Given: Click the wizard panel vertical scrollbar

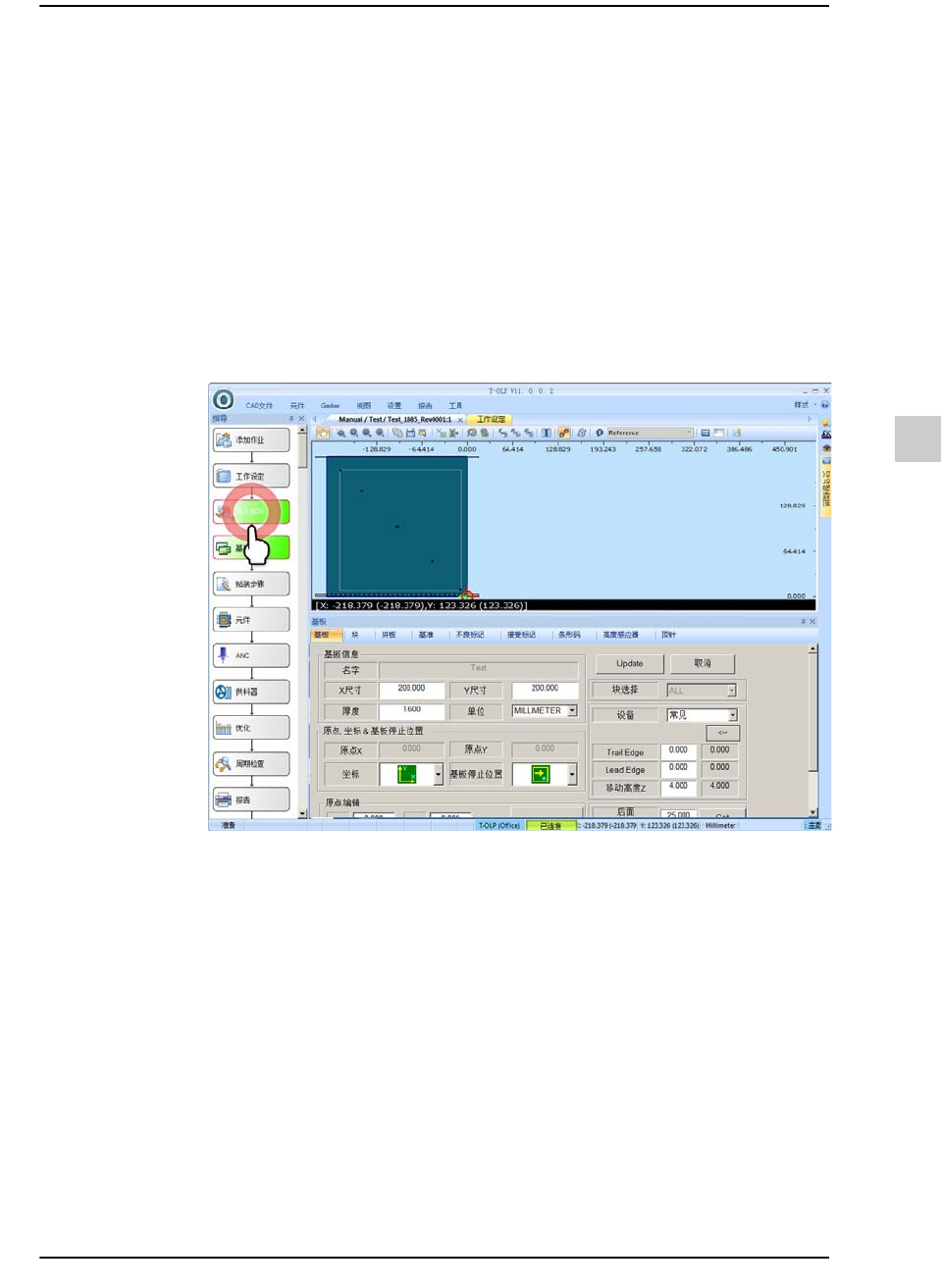Looking at the screenshot, I should pos(302,622).
